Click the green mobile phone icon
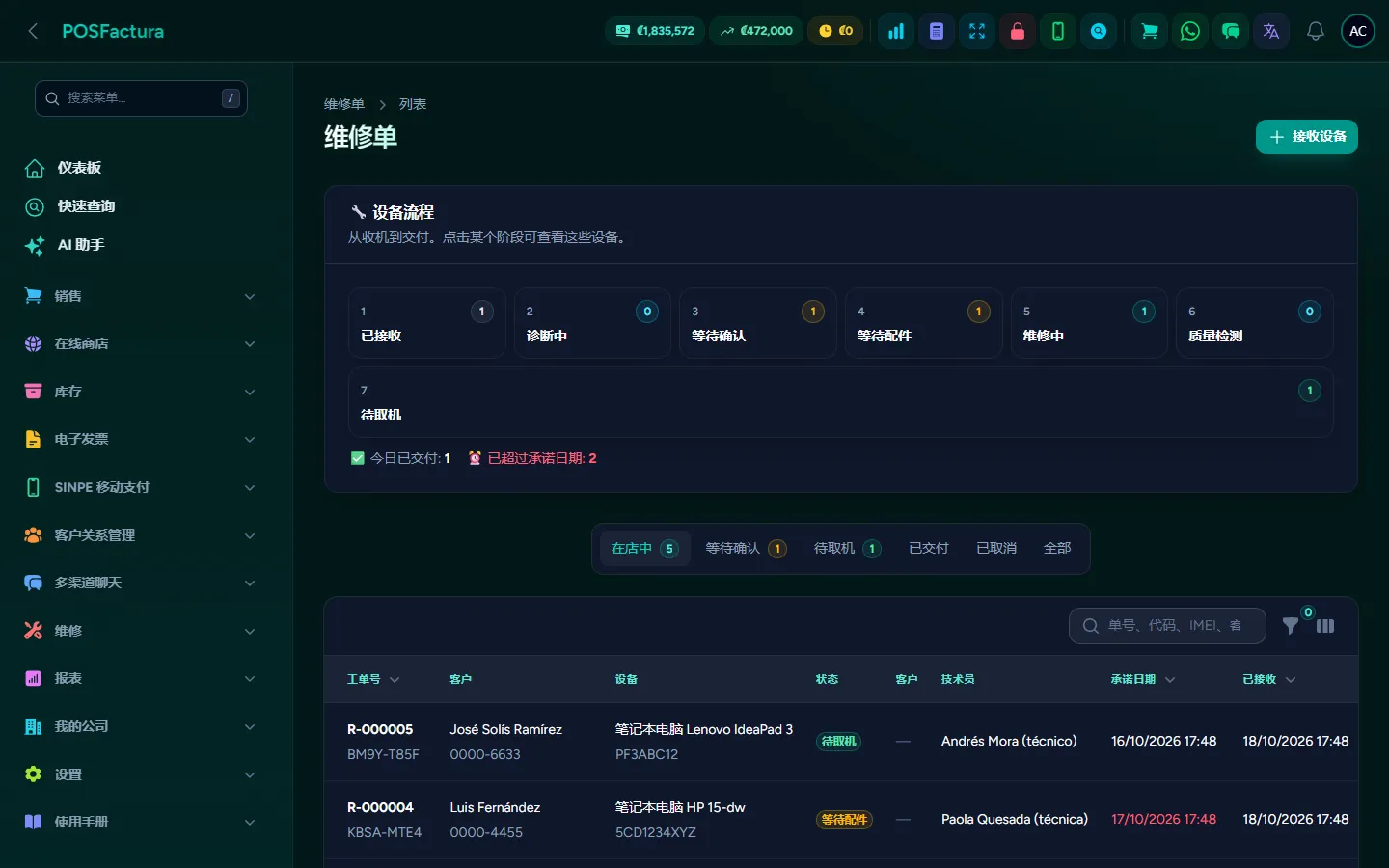The image size is (1389, 868). 1058,31
